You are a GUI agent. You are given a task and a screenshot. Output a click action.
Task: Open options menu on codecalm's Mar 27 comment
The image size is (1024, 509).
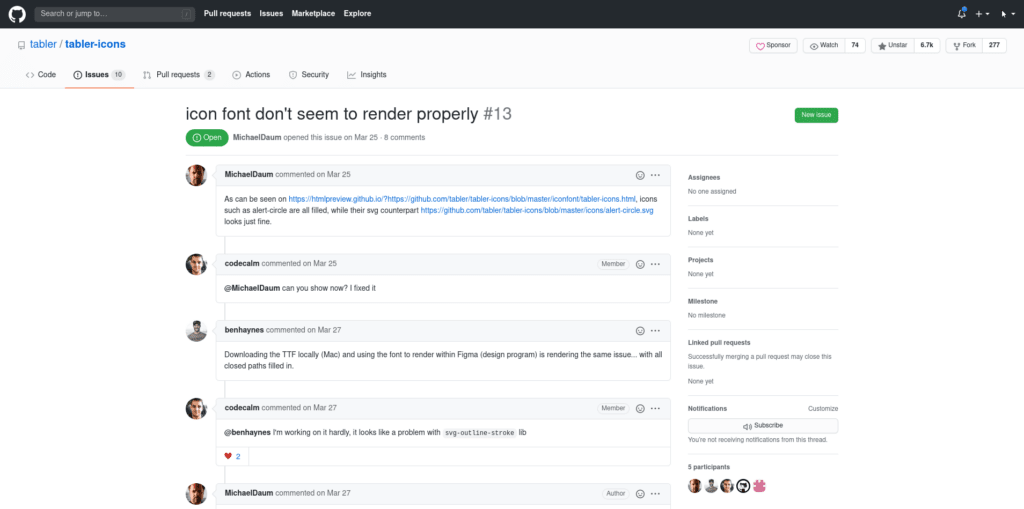tap(655, 408)
